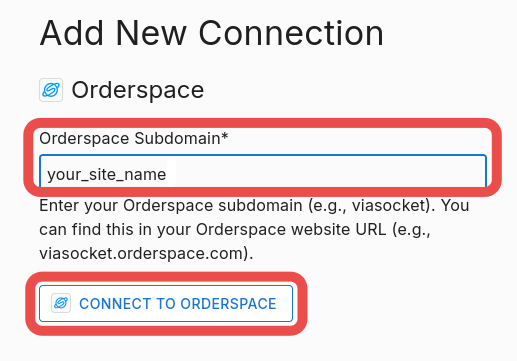Click the Orderspace logo beside the app name

(51, 90)
